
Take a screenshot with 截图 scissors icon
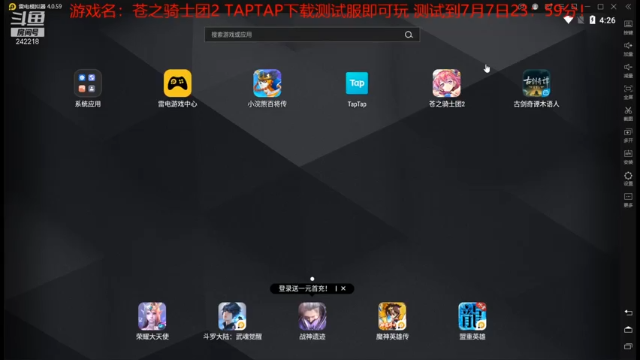(x=628, y=113)
